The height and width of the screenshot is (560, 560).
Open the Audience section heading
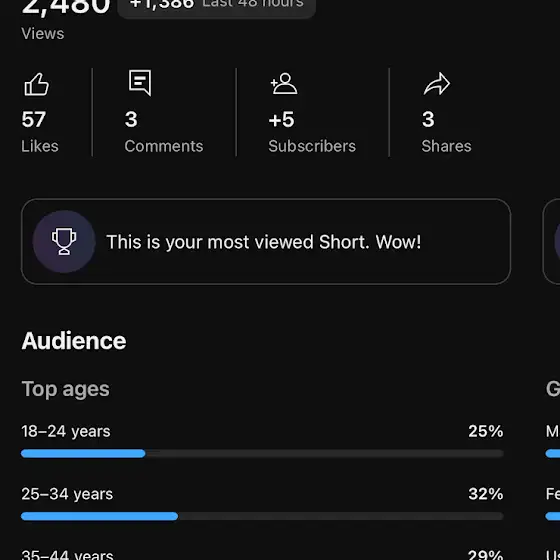[74, 341]
